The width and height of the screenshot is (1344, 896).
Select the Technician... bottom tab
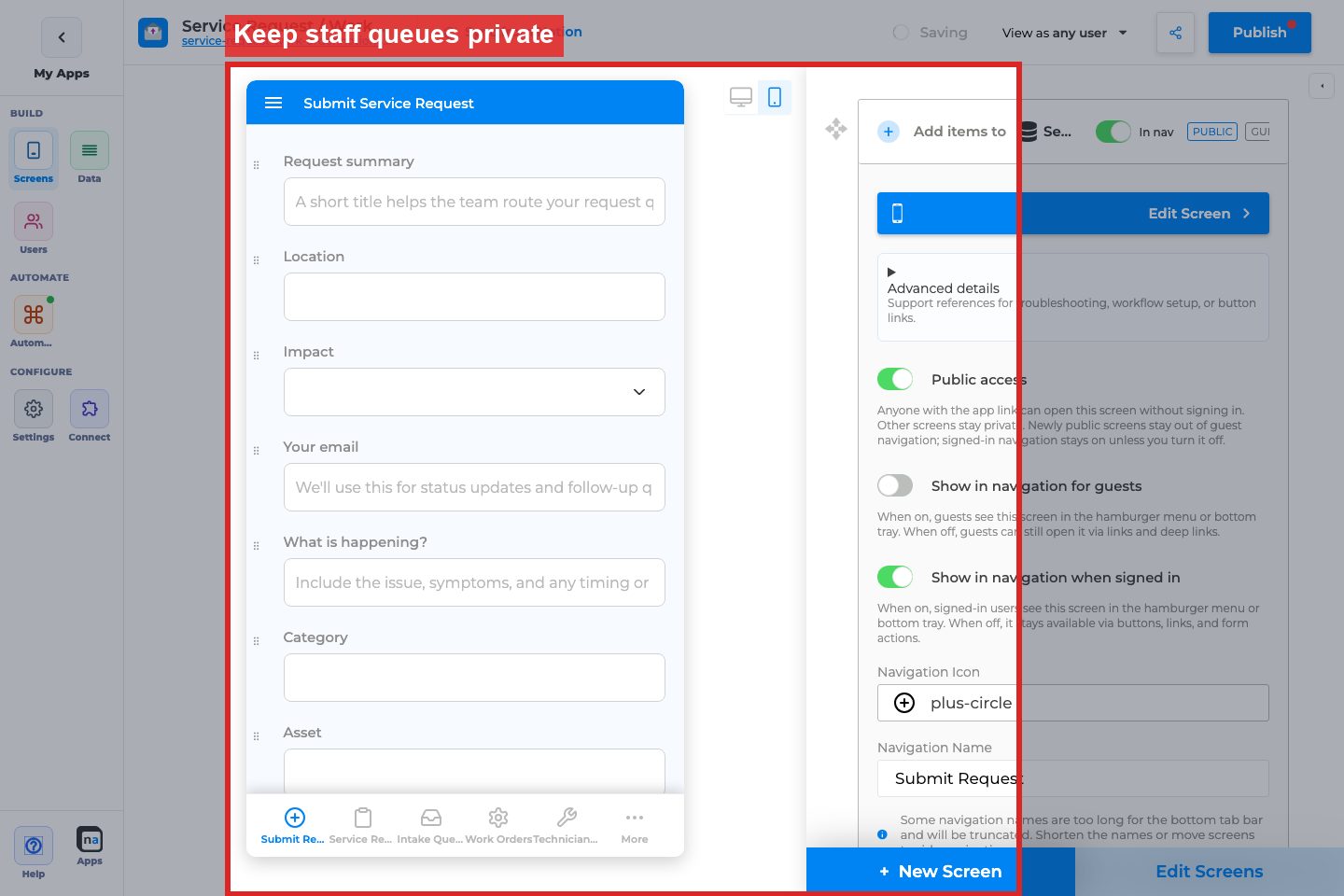click(566, 825)
